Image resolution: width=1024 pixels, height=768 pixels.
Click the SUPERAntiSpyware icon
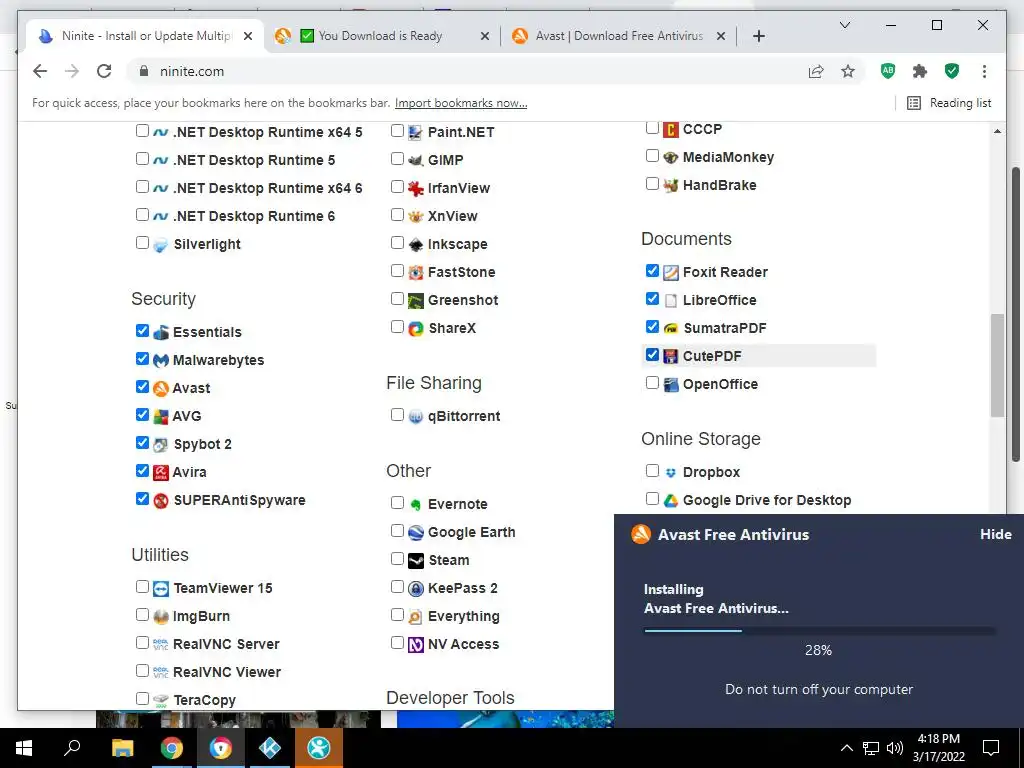(161, 501)
